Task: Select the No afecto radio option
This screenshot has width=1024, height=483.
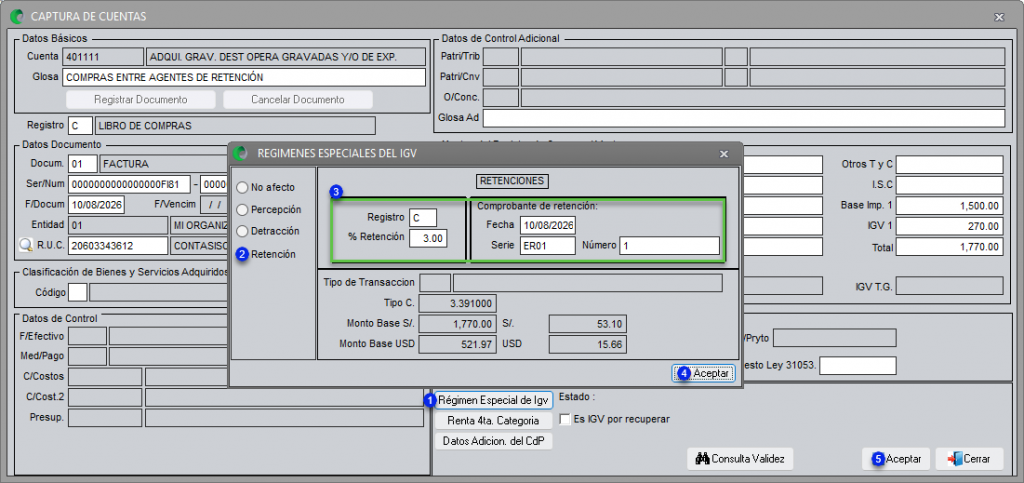Action: [x=242, y=187]
